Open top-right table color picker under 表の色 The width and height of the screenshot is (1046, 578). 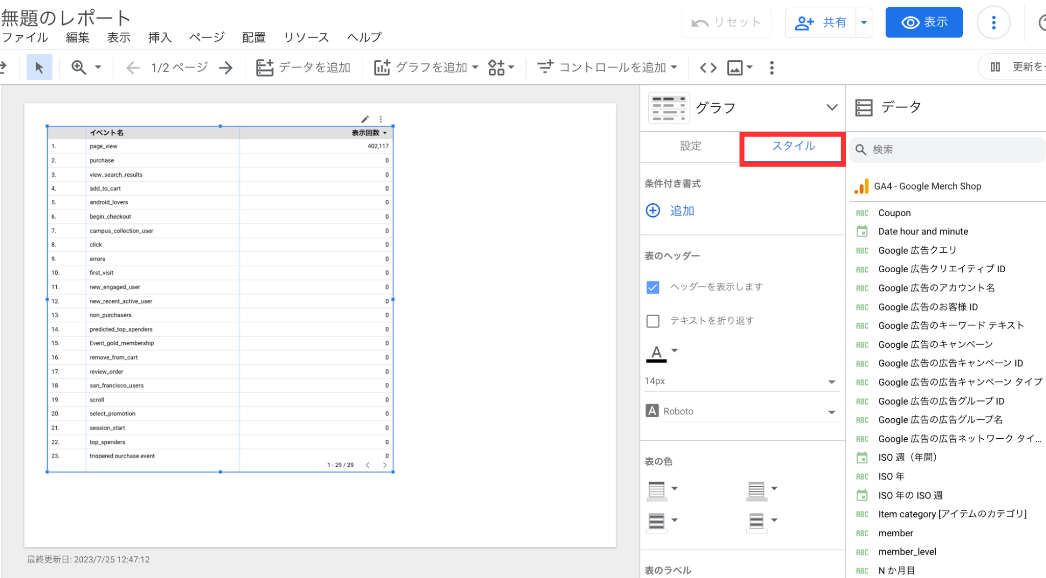pos(762,489)
